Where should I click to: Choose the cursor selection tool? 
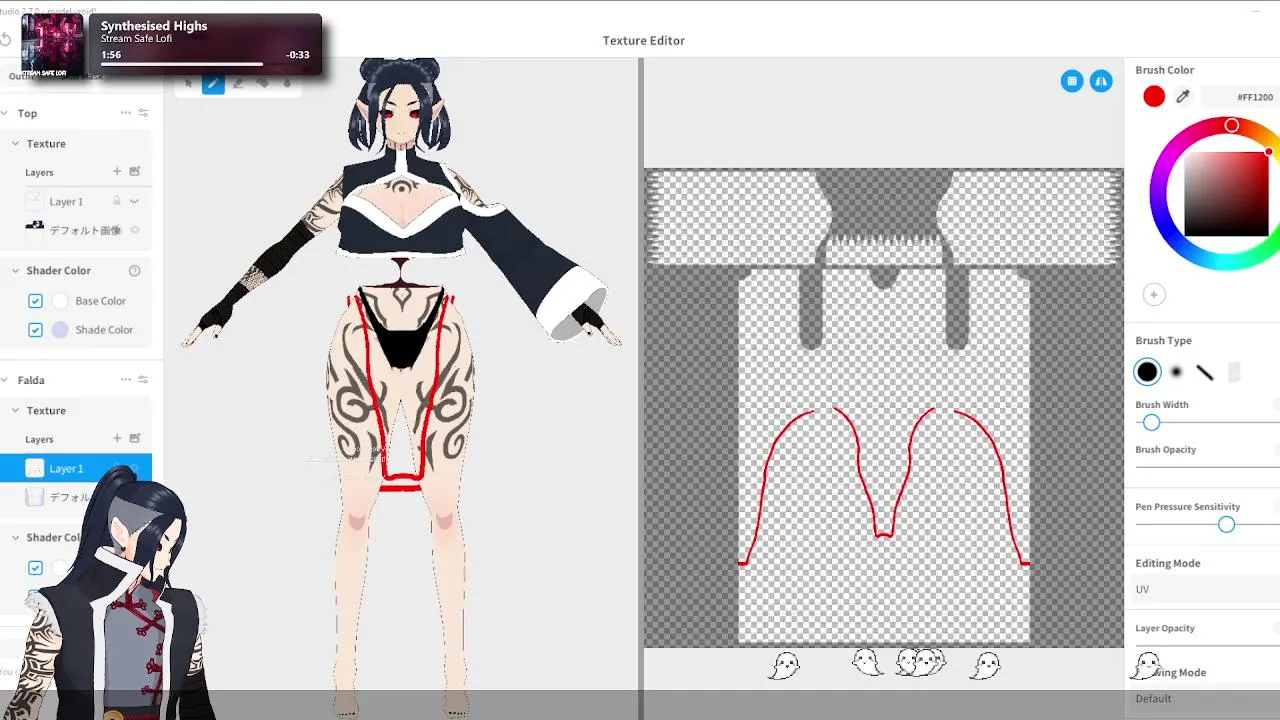(188, 85)
